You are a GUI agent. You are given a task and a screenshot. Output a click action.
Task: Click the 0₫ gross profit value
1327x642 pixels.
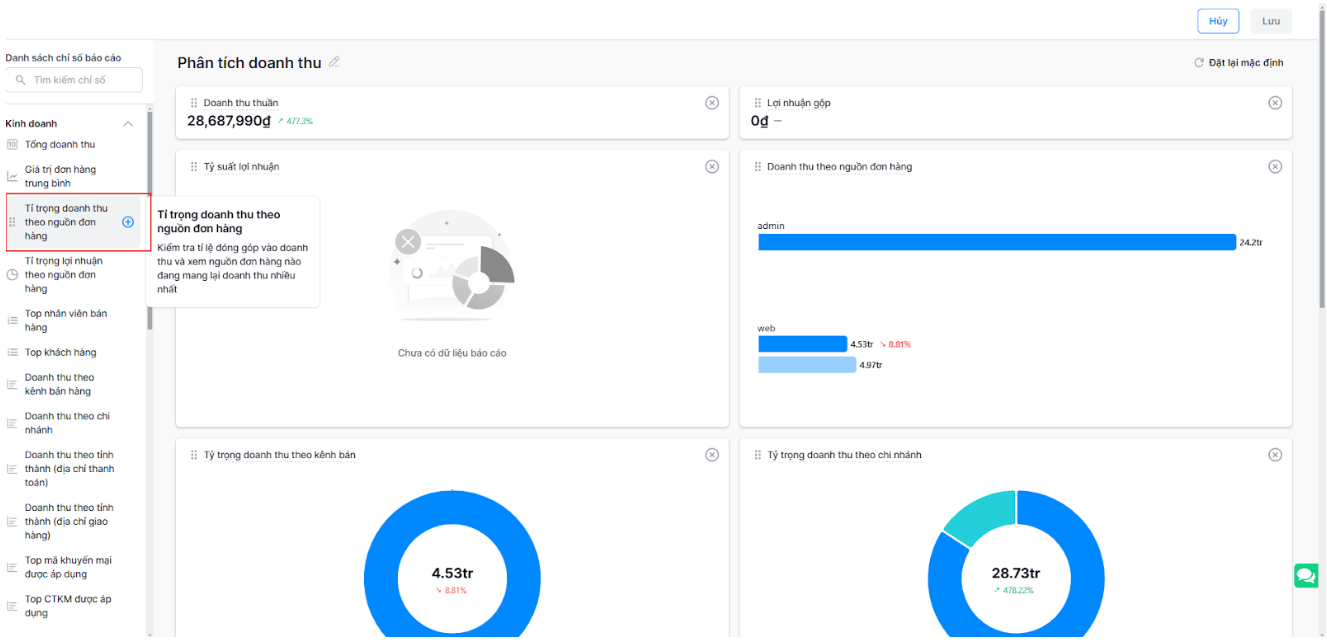pos(760,121)
